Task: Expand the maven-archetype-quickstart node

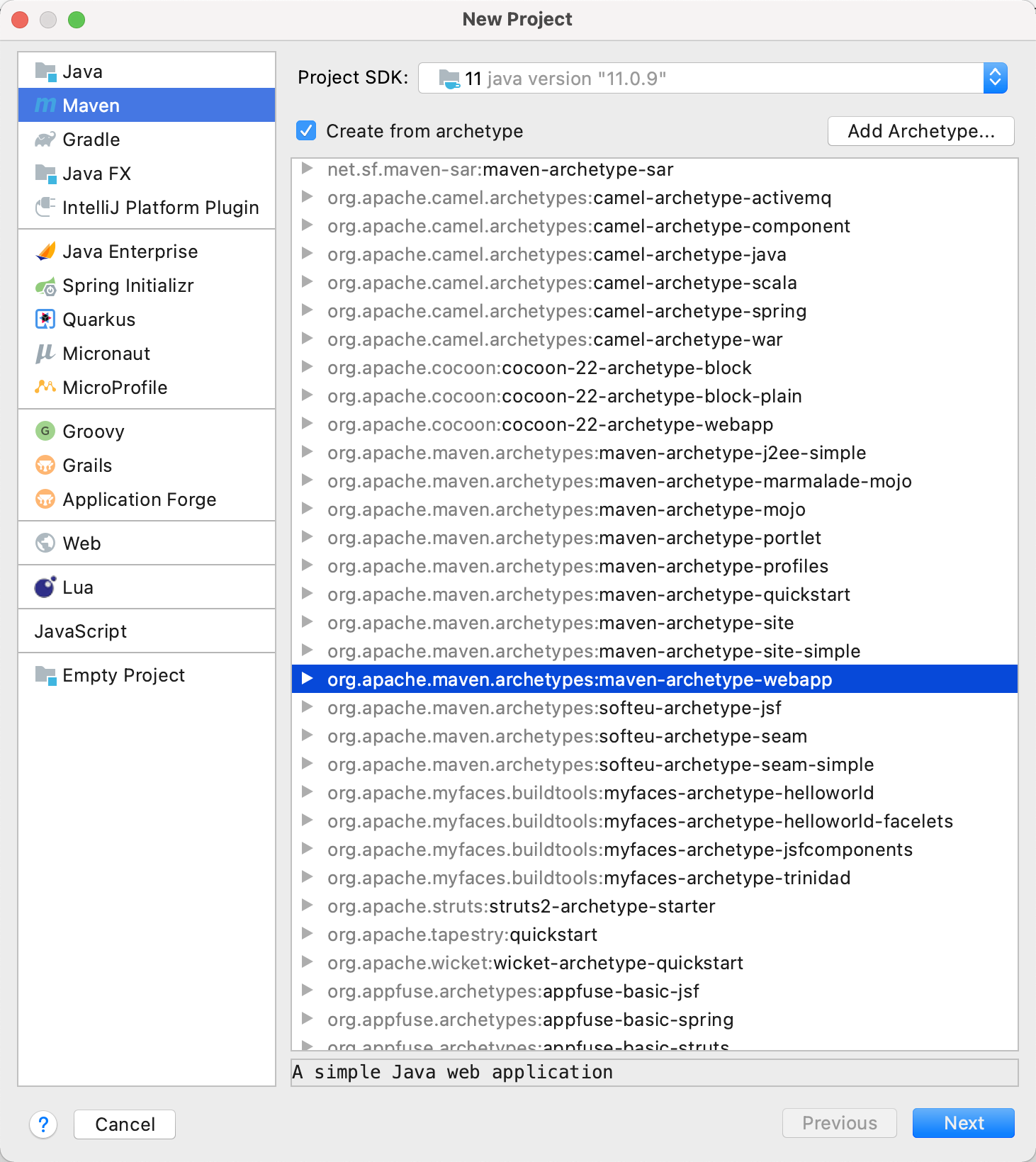Action: pyautogui.click(x=308, y=594)
